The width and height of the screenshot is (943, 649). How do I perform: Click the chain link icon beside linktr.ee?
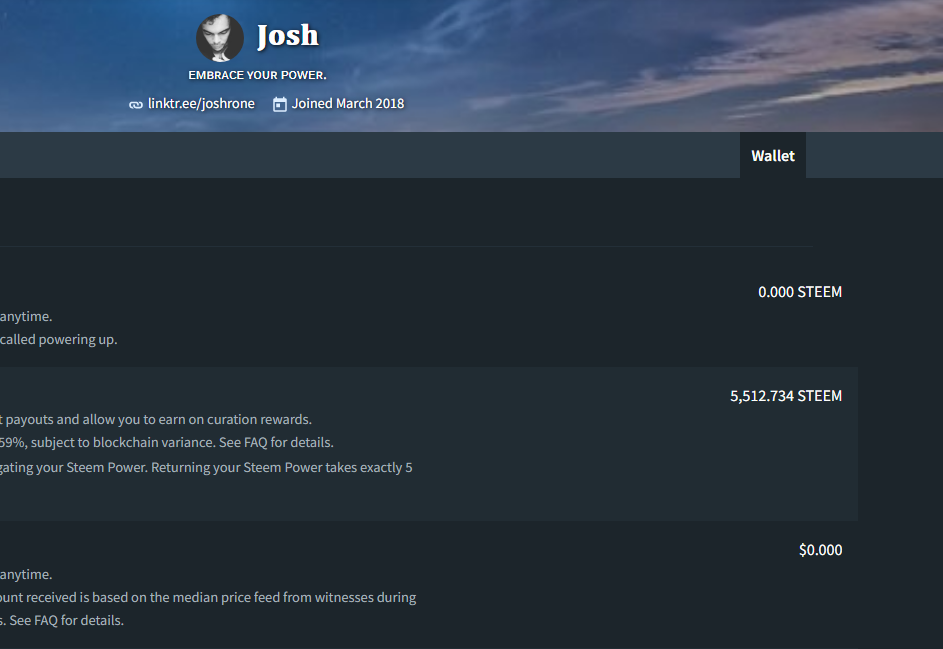[x=136, y=105]
